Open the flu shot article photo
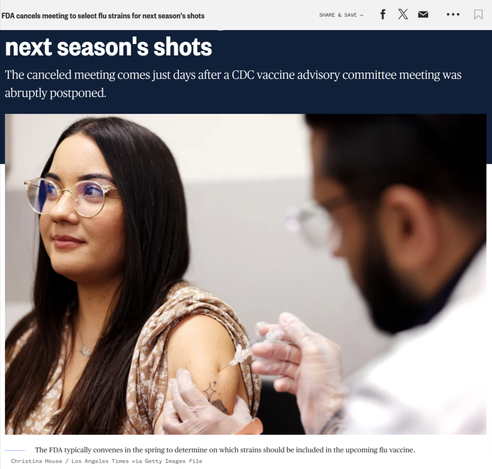Viewport: 492px width, 469px height. (x=246, y=274)
